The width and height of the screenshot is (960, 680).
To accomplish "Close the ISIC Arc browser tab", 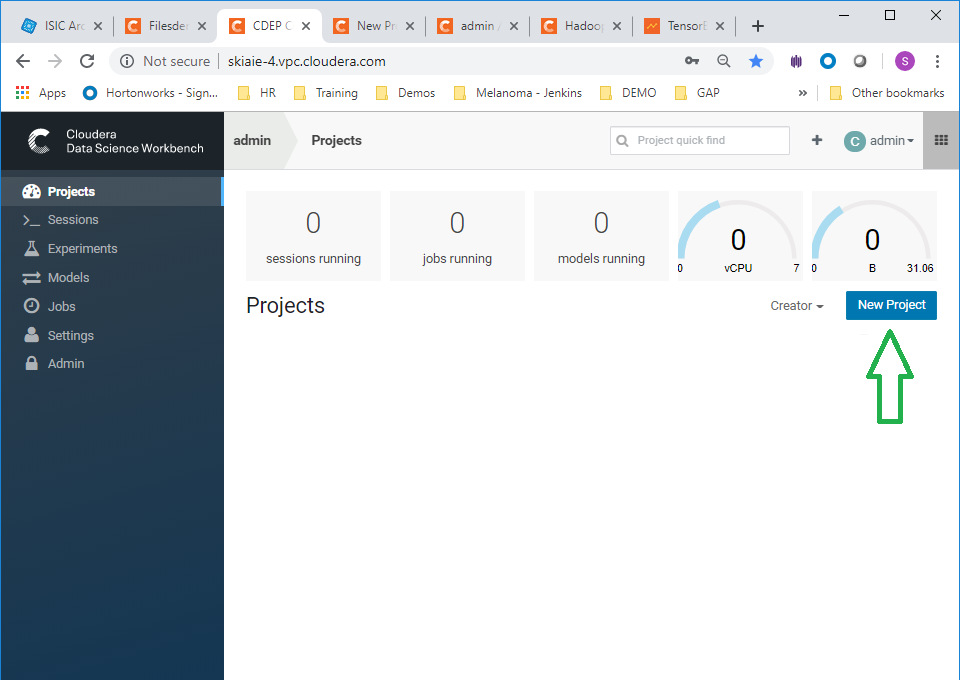I will click(98, 26).
